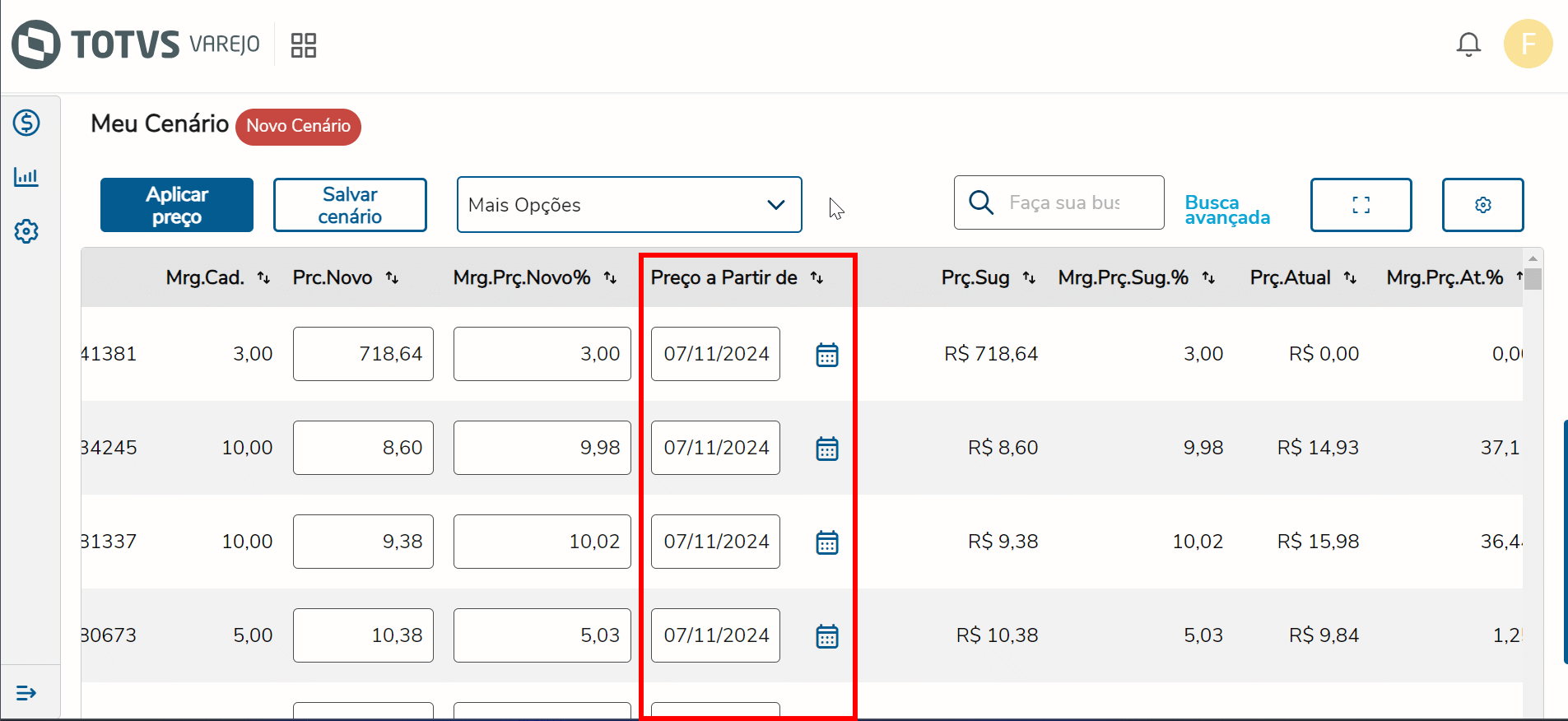The height and width of the screenshot is (721, 1568).
Task: Edit the Mrg.Prç.Novo% field with 5,03
Action: [542, 635]
